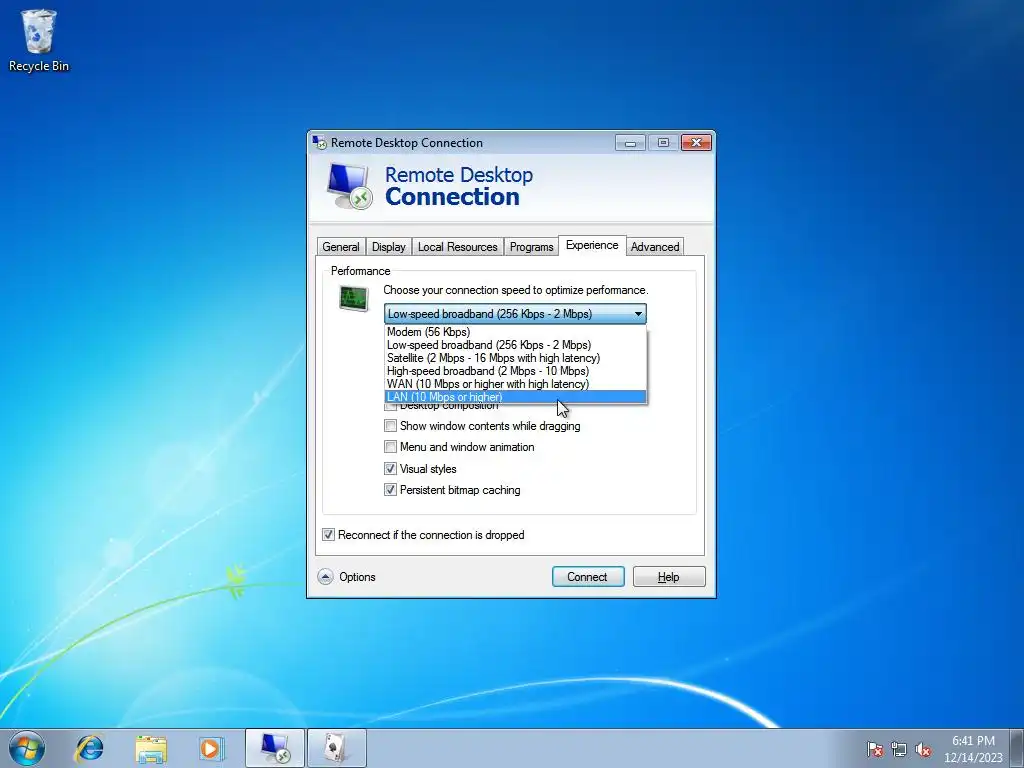Open Windows Media Player from the taskbar
This screenshot has height=768, width=1024.
[x=212, y=748]
